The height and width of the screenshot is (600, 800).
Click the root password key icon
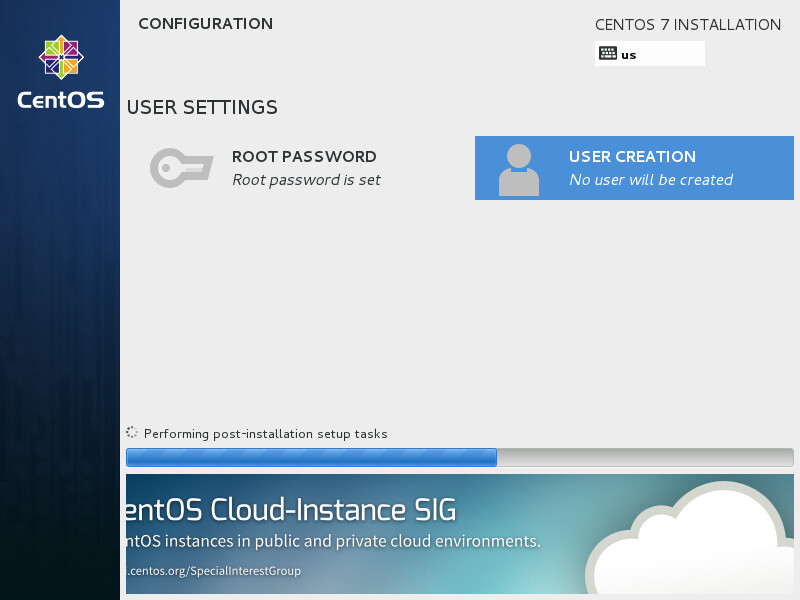point(181,167)
